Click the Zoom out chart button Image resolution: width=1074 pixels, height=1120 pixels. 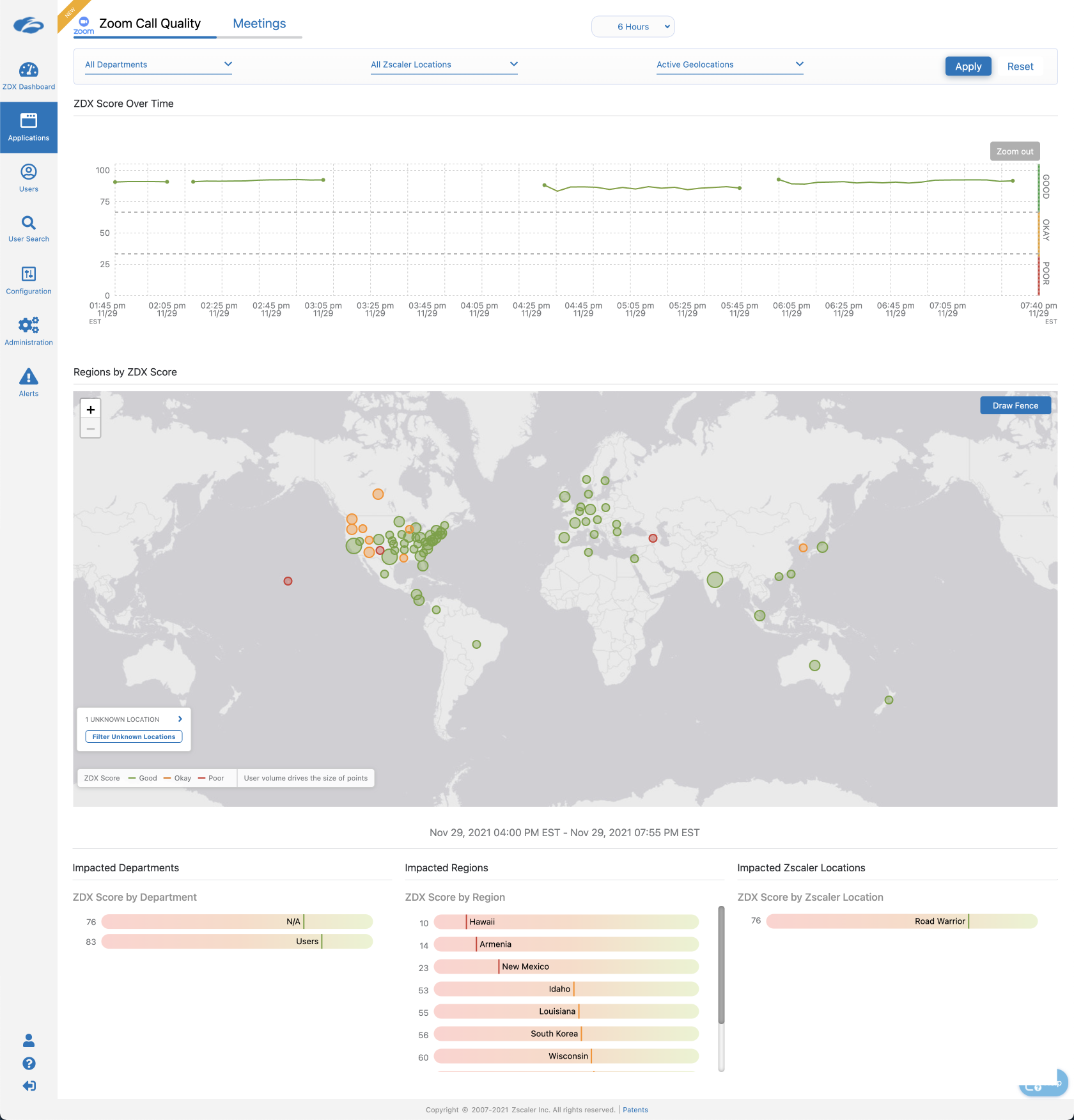(1015, 152)
